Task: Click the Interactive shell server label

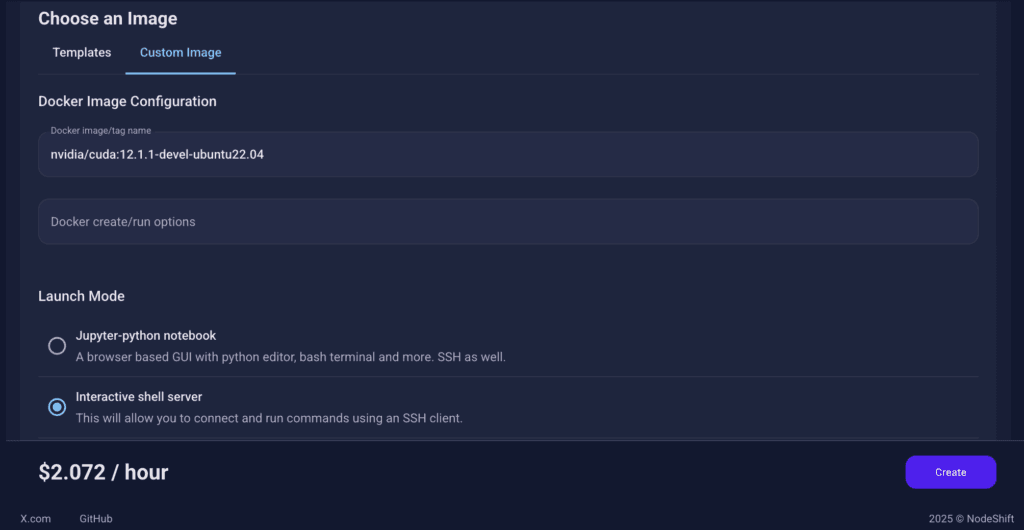Action: (x=139, y=397)
